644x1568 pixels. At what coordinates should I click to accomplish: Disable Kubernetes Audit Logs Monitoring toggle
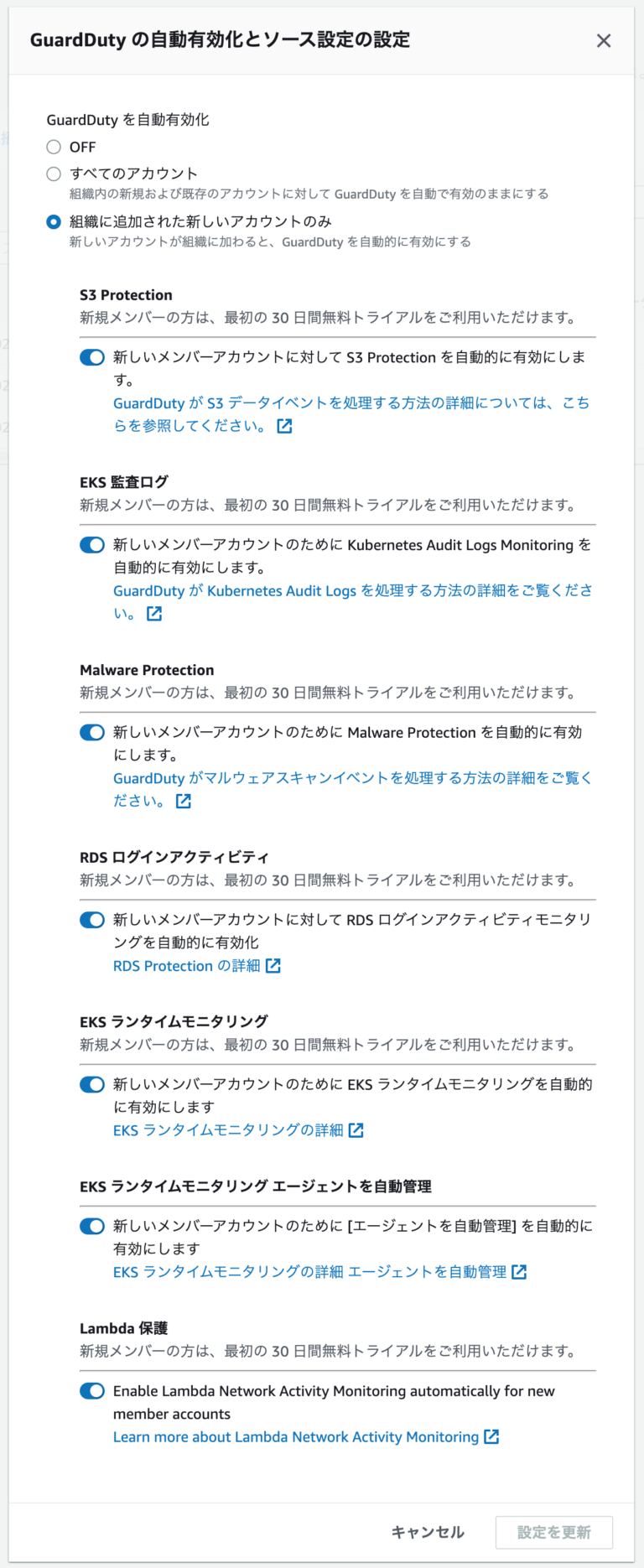[x=91, y=545]
